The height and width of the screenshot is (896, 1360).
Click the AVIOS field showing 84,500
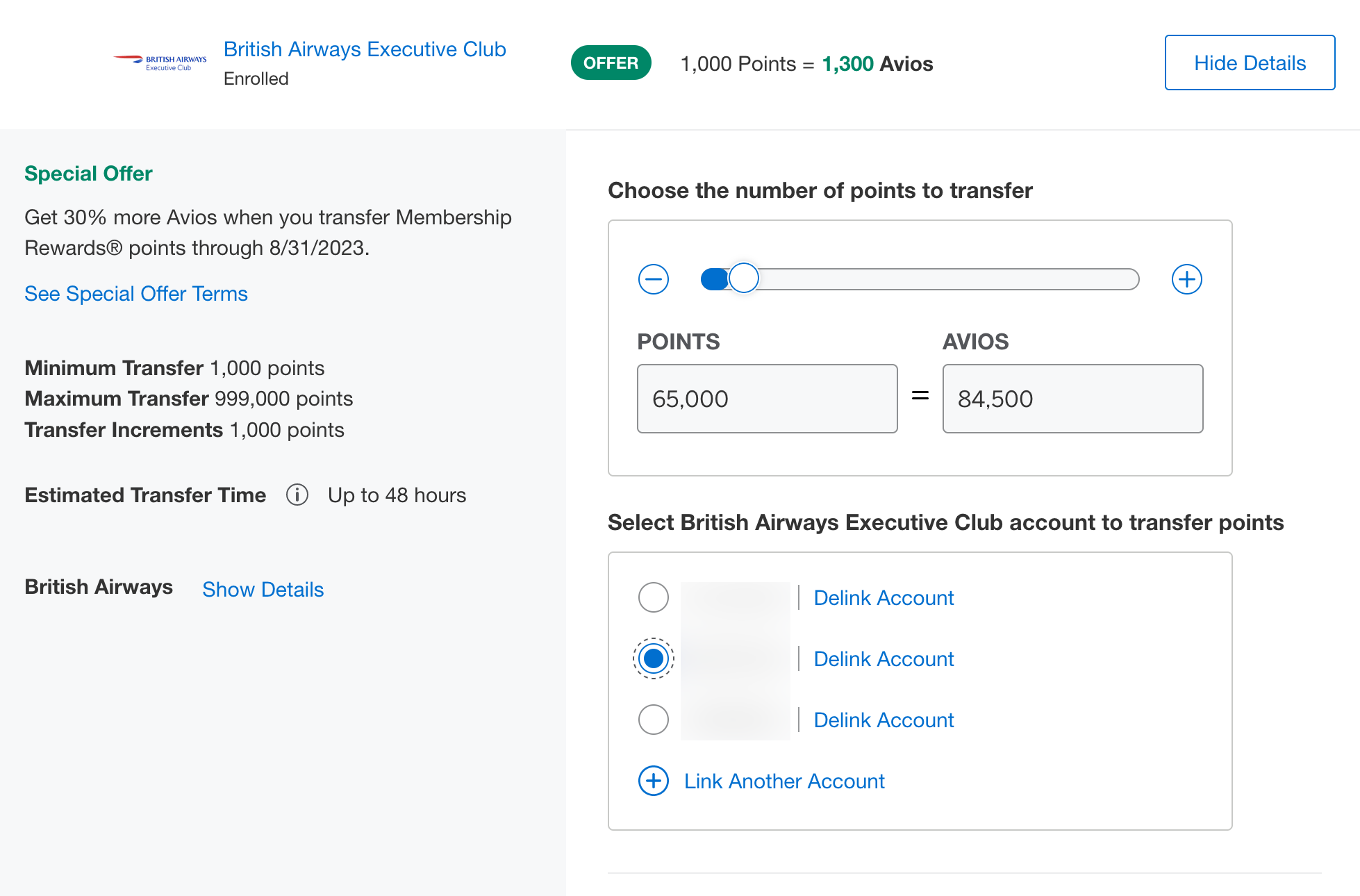[1072, 399]
